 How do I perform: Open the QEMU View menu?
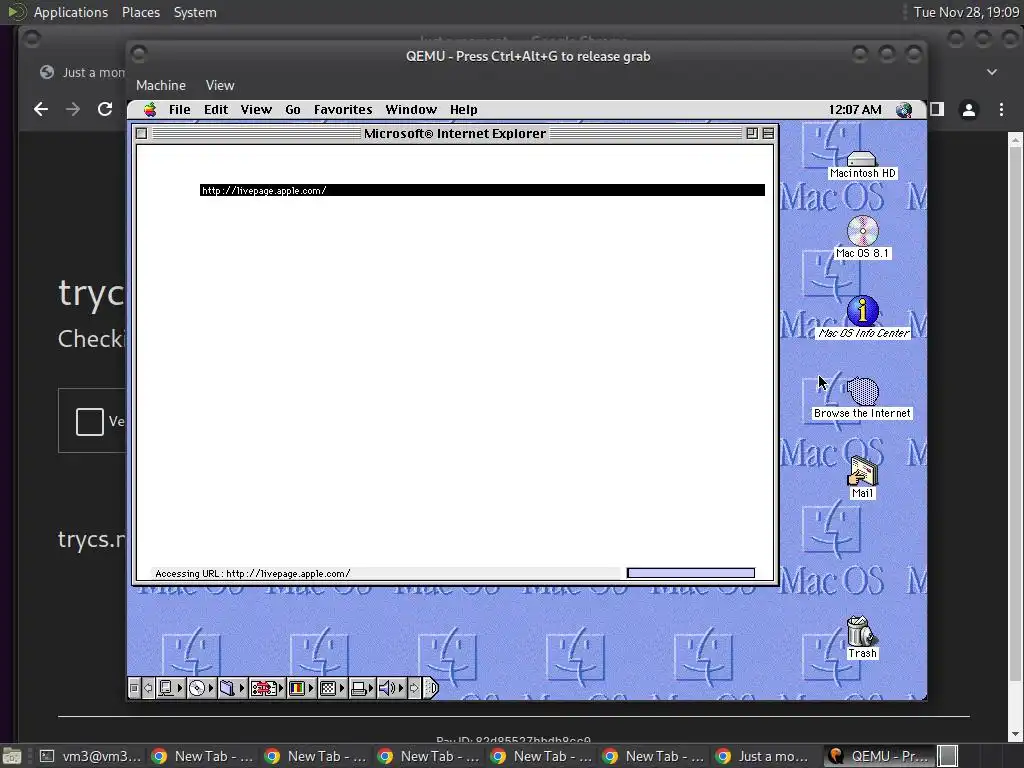point(220,86)
